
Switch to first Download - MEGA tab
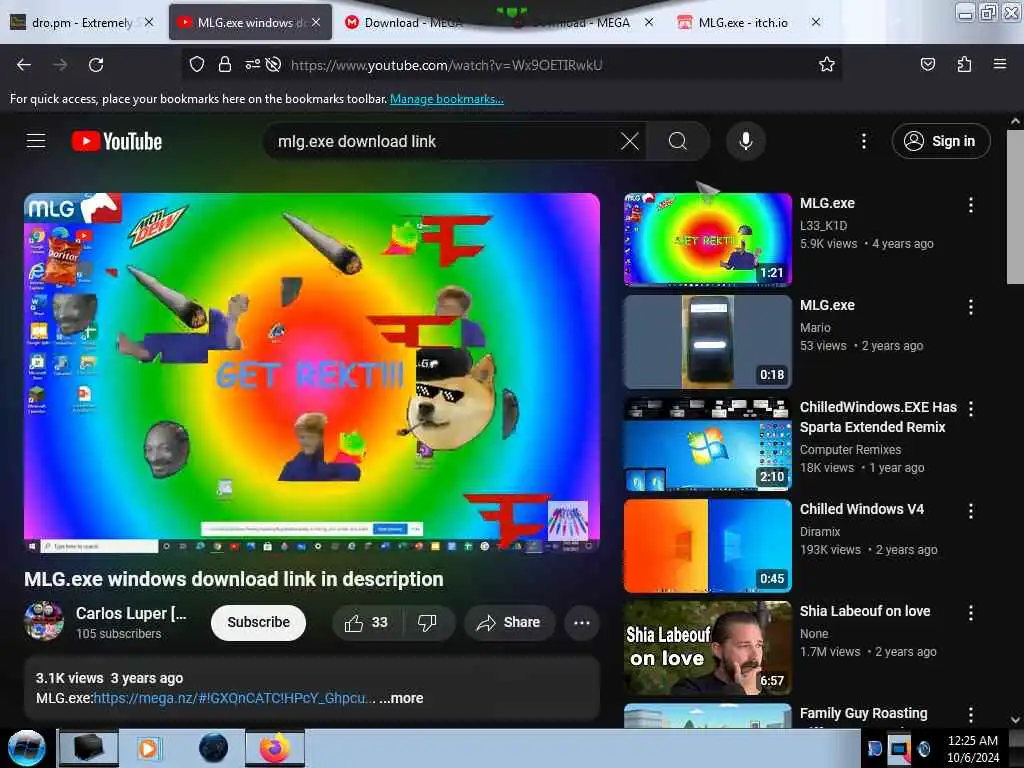(413, 22)
